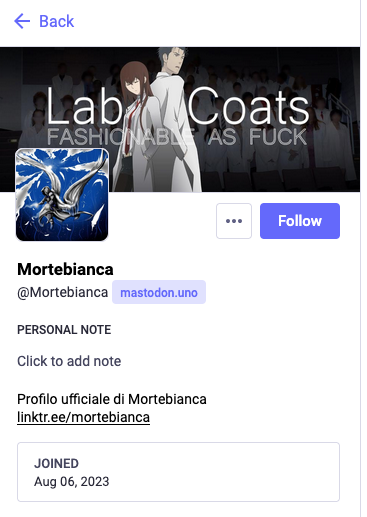Viewport: 367px width, 517px height.
Task: Click the blank right half of the JOINED card
Action: tap(259, 472)
